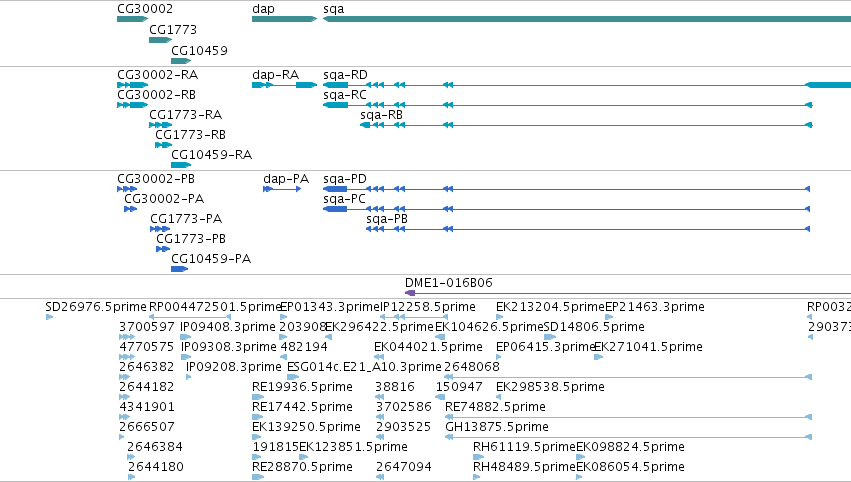Click EK044021.5prime label
The width and height of the screenshot is (851, 482).
[x=428, y=347]
